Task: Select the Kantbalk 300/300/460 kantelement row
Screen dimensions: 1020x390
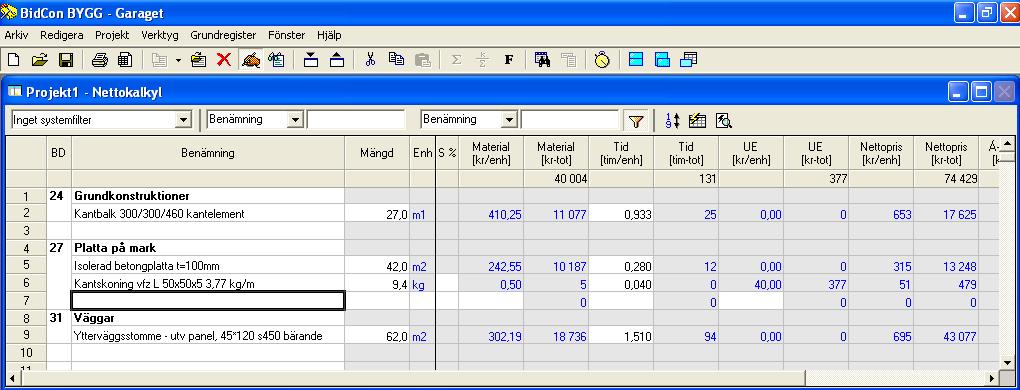Action: pos(208,213)
